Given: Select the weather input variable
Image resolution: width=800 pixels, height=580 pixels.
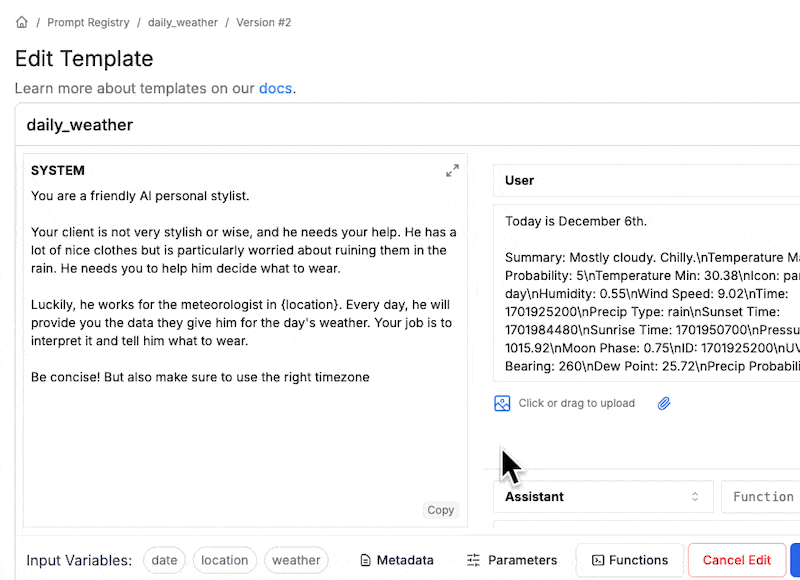Looking at the screenshot, I should click(296, 560).
